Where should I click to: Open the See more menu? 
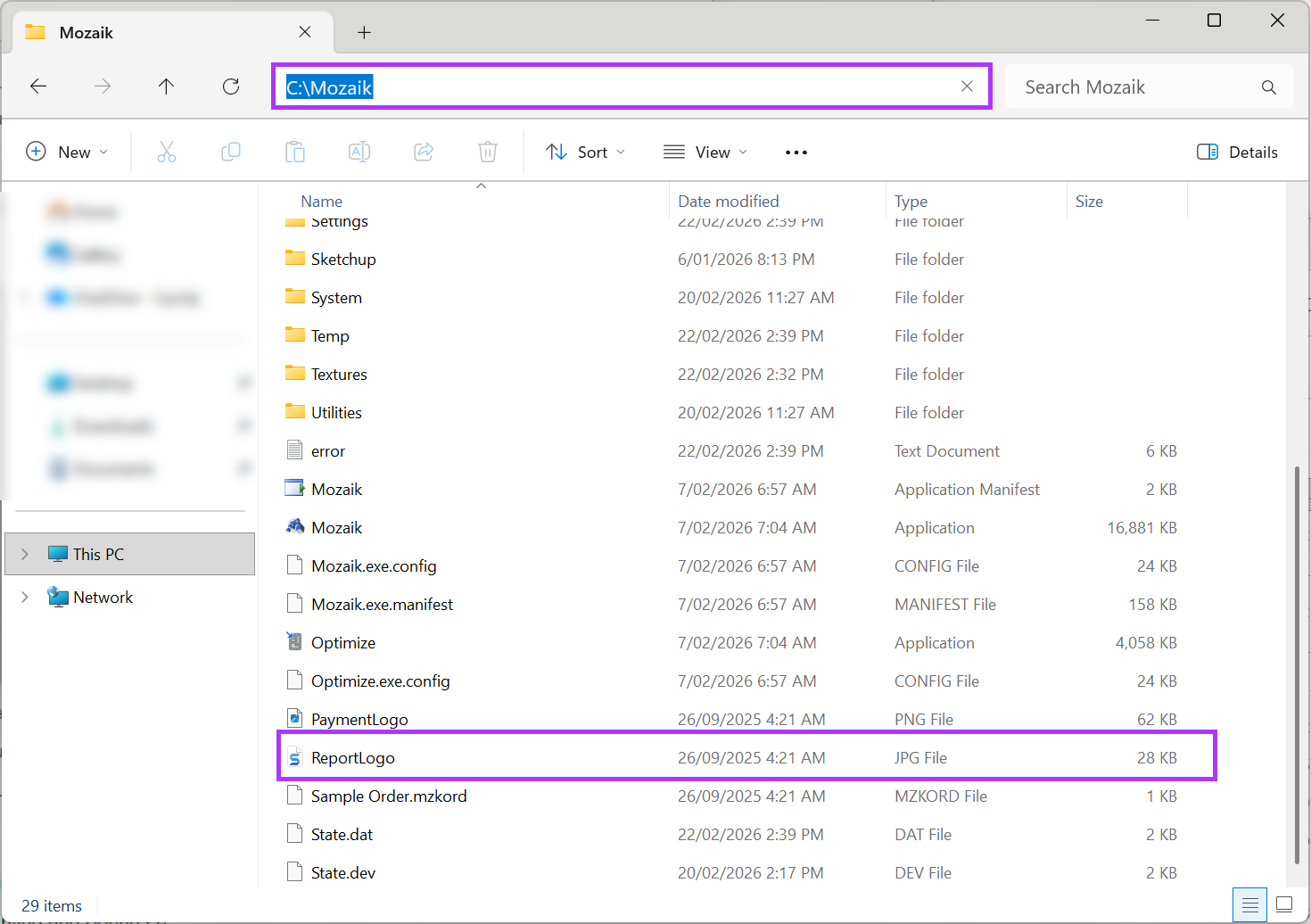tap(796, 152)
